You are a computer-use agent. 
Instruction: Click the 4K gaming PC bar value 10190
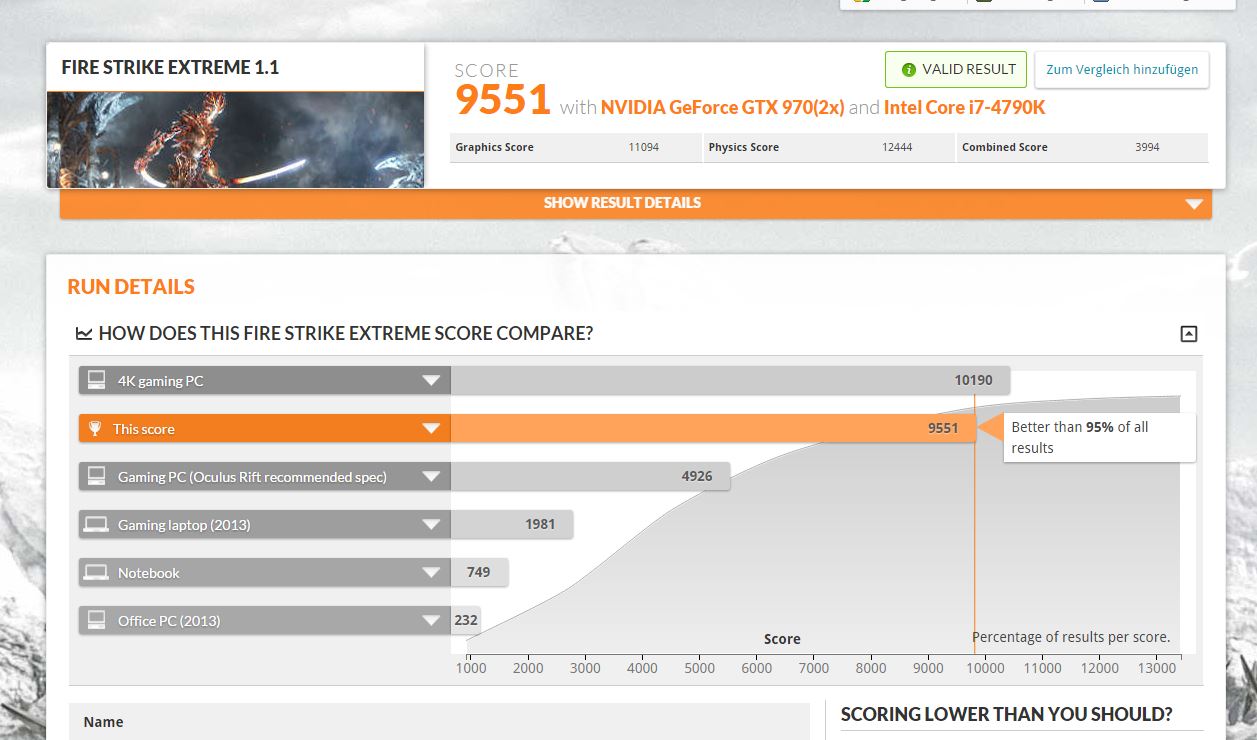click(973, 381)
